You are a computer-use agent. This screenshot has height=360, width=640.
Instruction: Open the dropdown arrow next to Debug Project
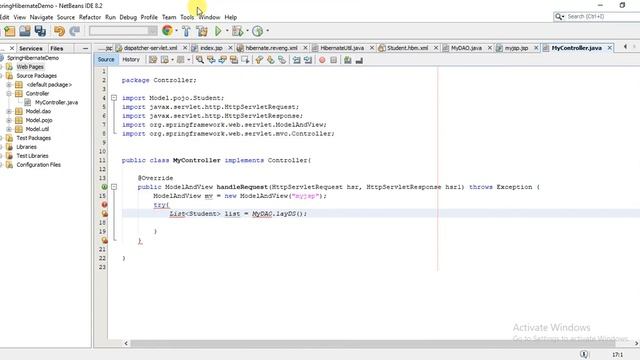247,31
